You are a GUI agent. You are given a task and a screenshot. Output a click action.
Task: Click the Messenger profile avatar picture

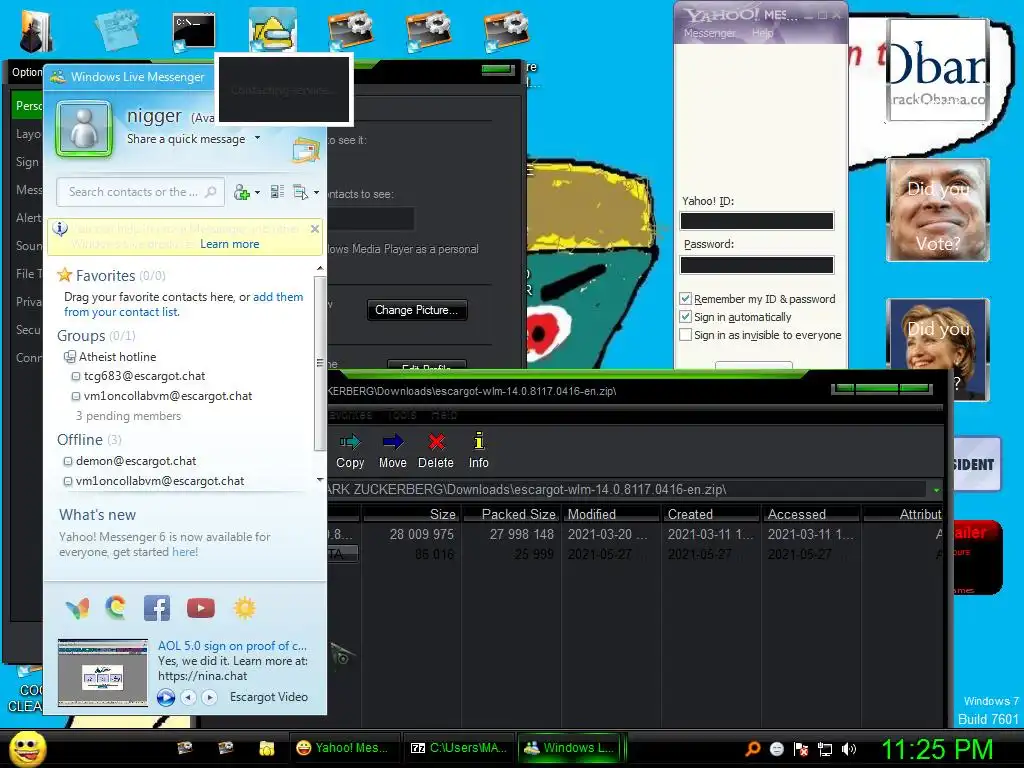pos(84,129)
